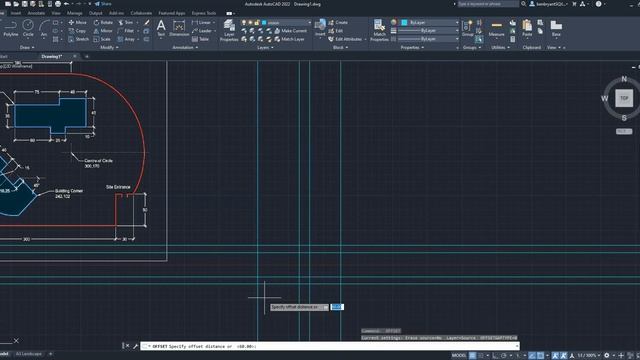Click Match Properties tool
Image resolution: width=640 pixels, height=360 pixels.
pos(379,30)
